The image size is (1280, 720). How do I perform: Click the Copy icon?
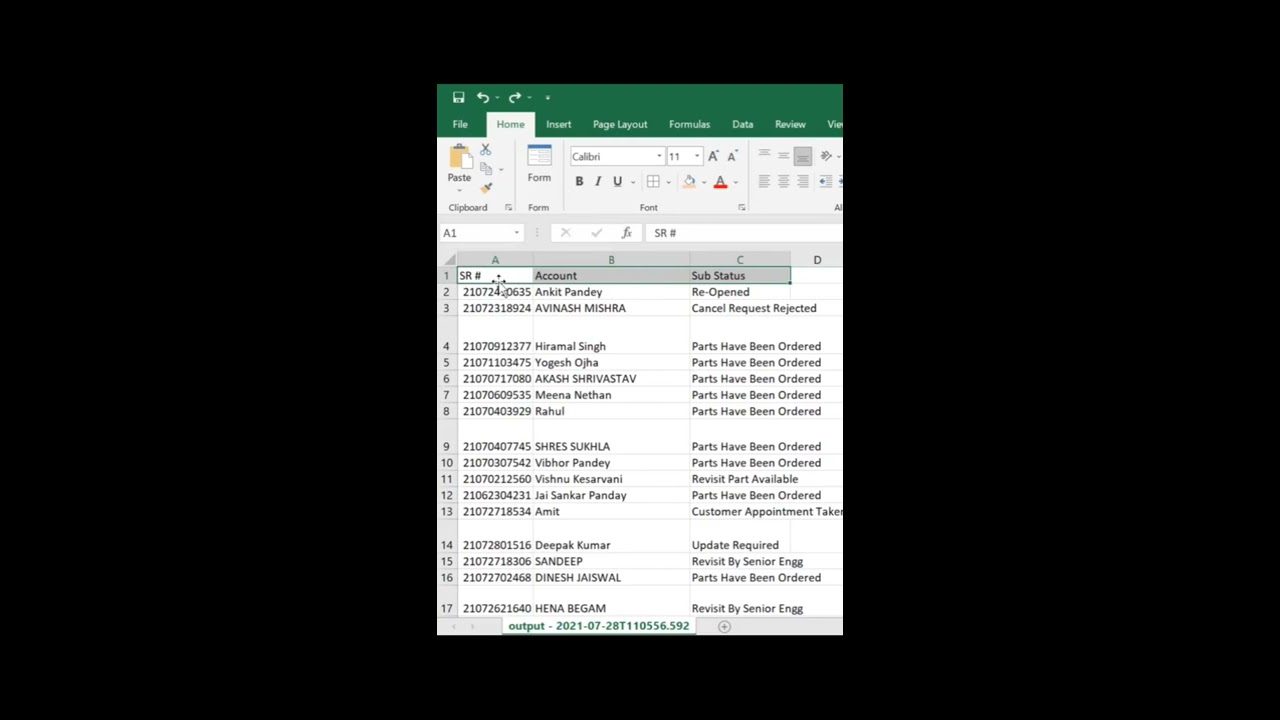485,169
